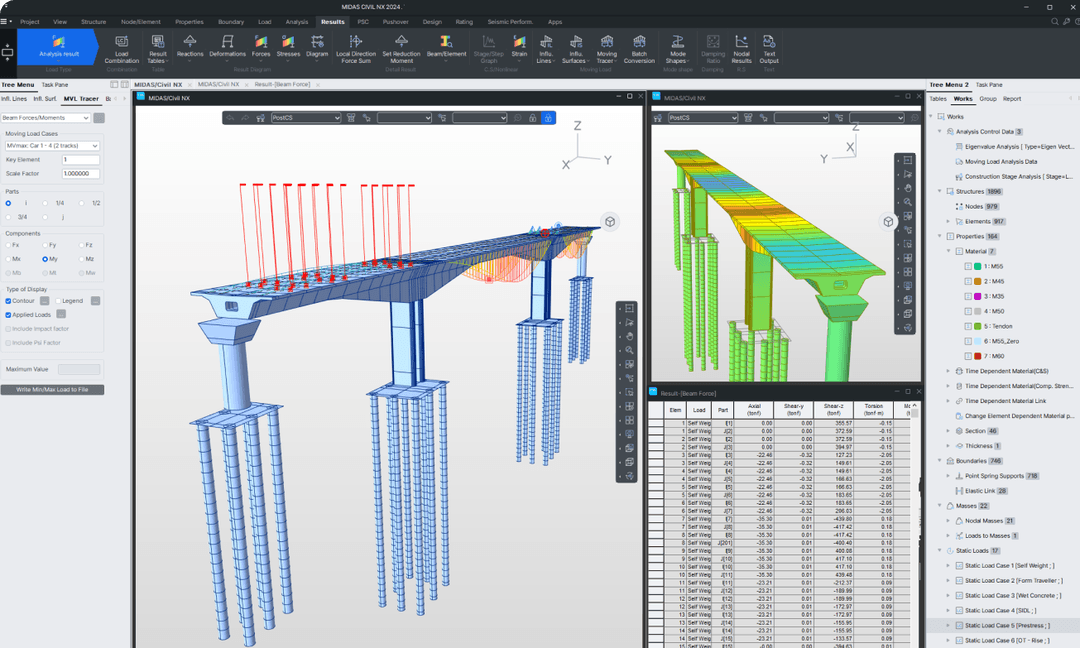1080x648 pixels.
Task: Open the Result Tables tool
Action: (158, 49)
